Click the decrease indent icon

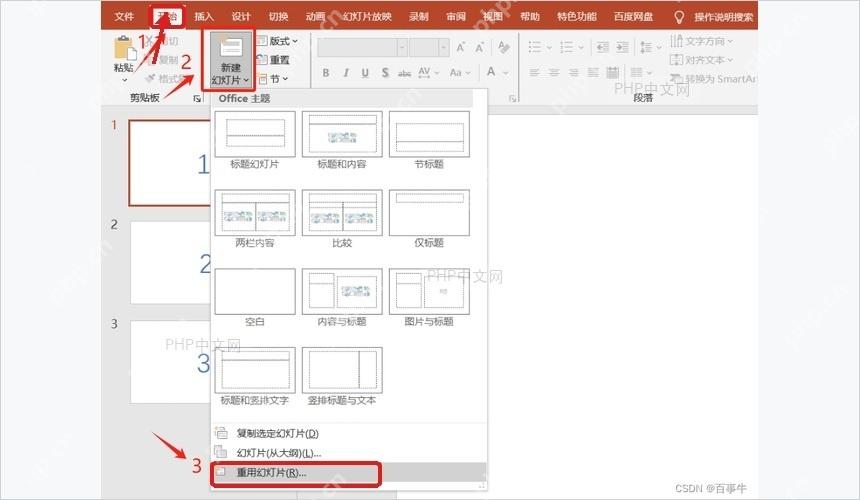[x=602, y=47]
